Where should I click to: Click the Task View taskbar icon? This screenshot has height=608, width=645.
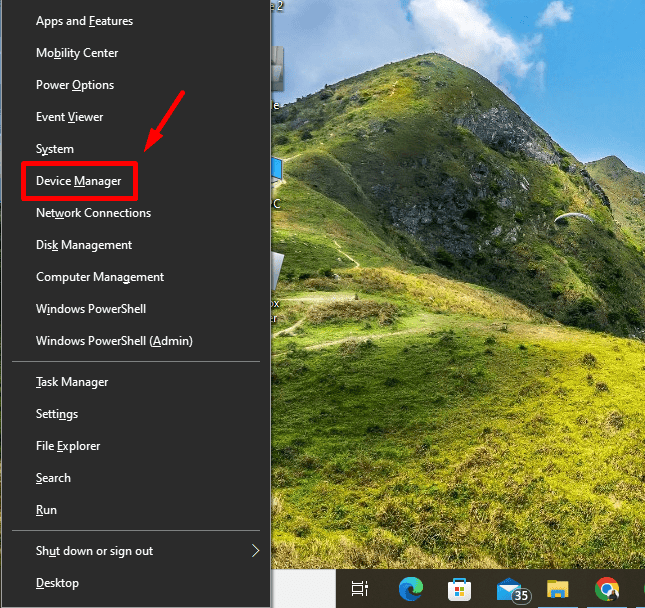[x=360, y=589]
